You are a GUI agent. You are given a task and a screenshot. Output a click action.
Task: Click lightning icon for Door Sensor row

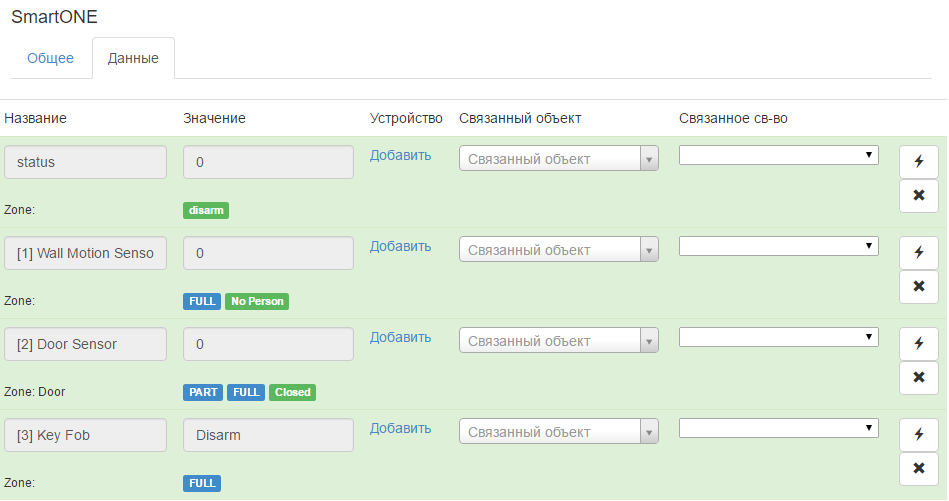coord(918,343)
